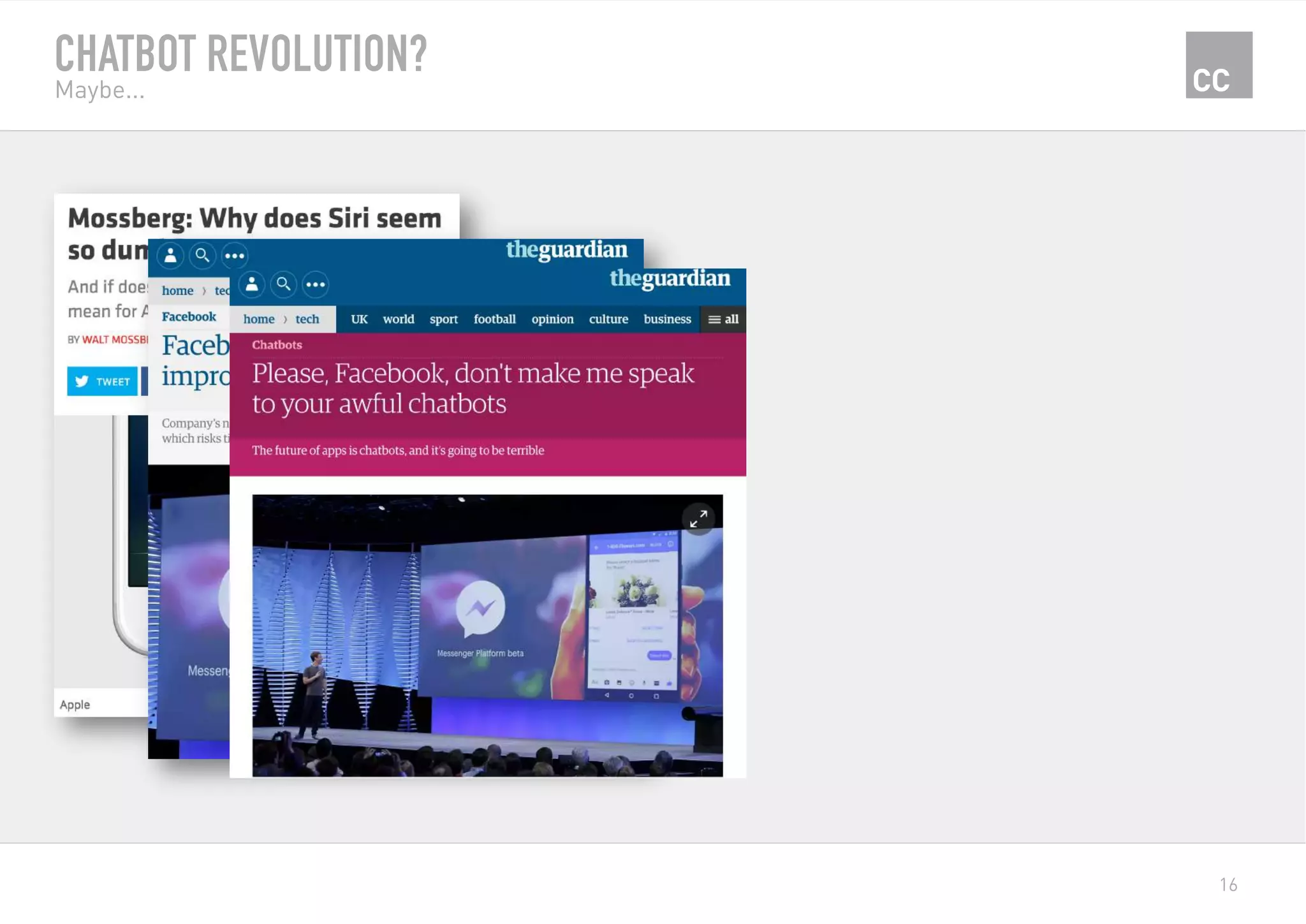Click 'Please, Facebook, don't make me speak' headline
1306x924 pixels.
point(473,388)
